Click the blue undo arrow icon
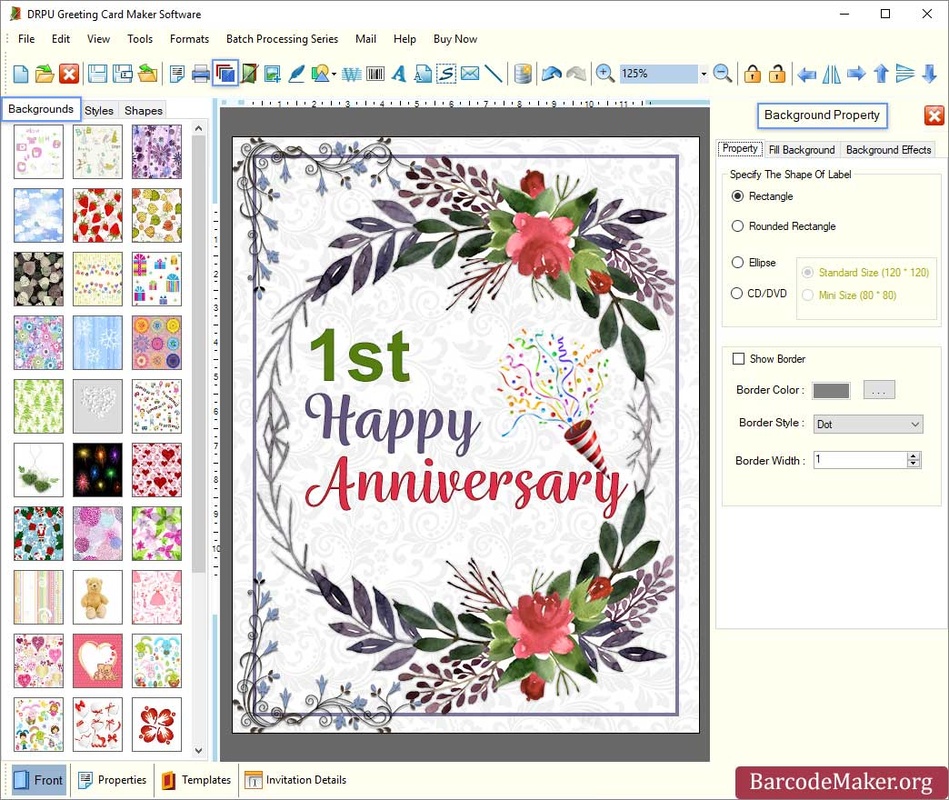Image resolution: width=949 pixels, height=800 pixels. click(x=551, y=74)
